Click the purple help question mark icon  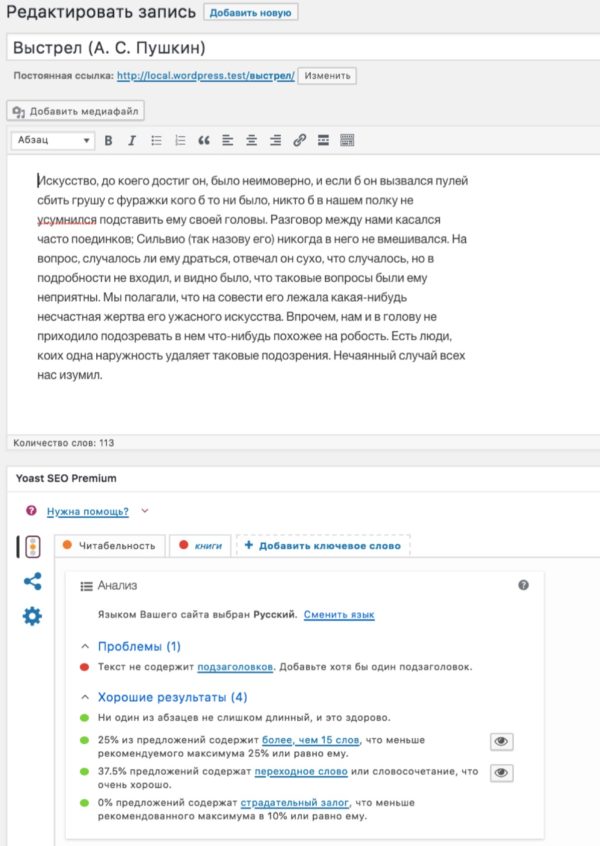pos(31,510)
